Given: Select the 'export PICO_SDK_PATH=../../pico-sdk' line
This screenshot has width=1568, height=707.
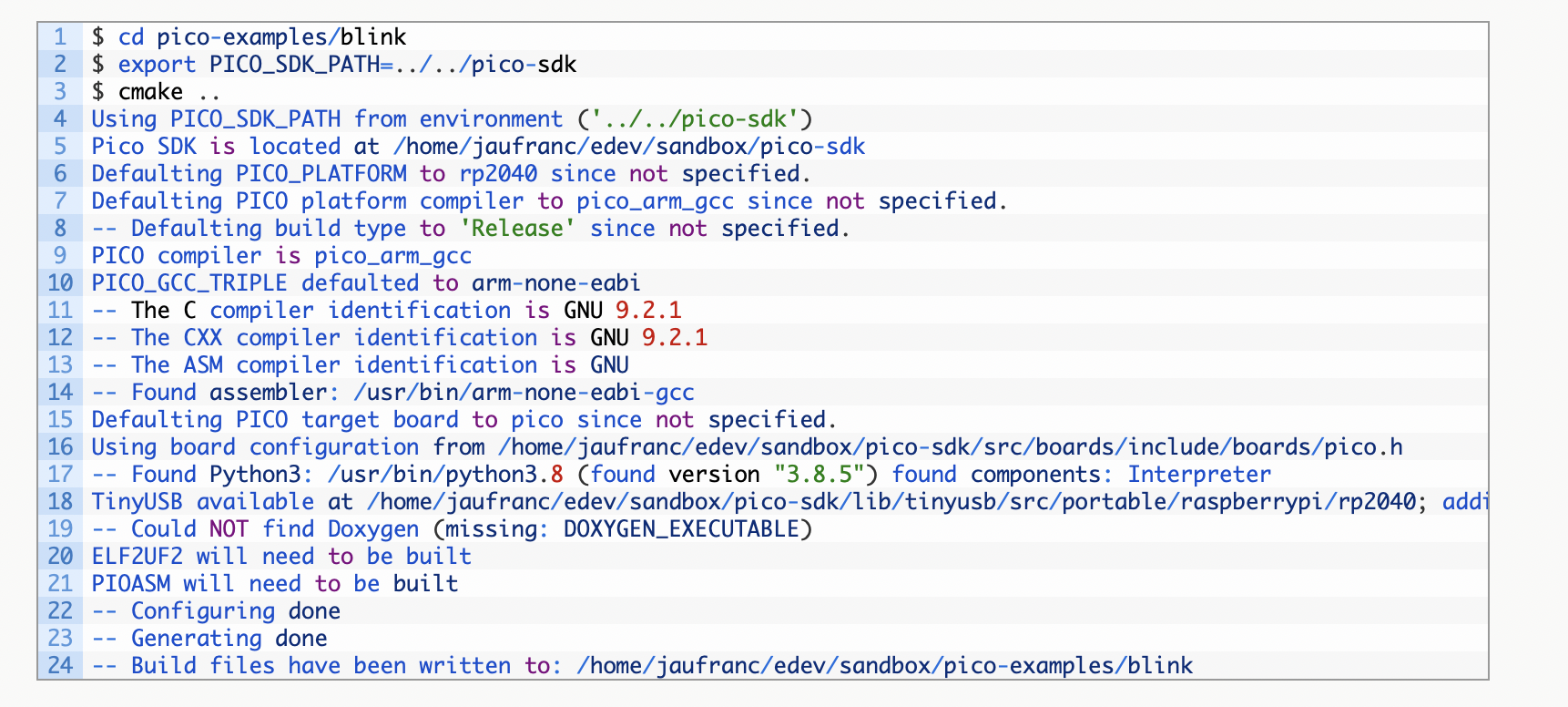Looking at the screenshot, I should point(334,65).
